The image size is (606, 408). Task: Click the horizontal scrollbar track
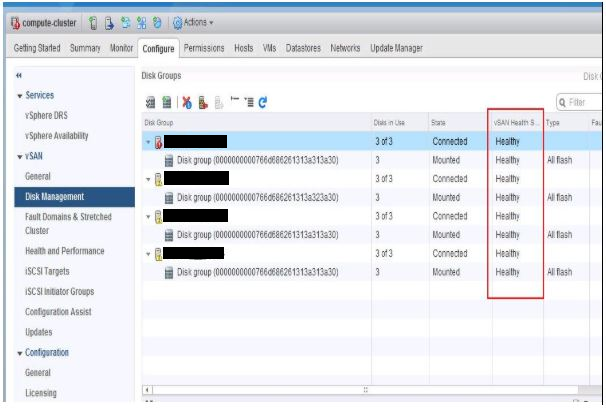(x=365, y=390)
